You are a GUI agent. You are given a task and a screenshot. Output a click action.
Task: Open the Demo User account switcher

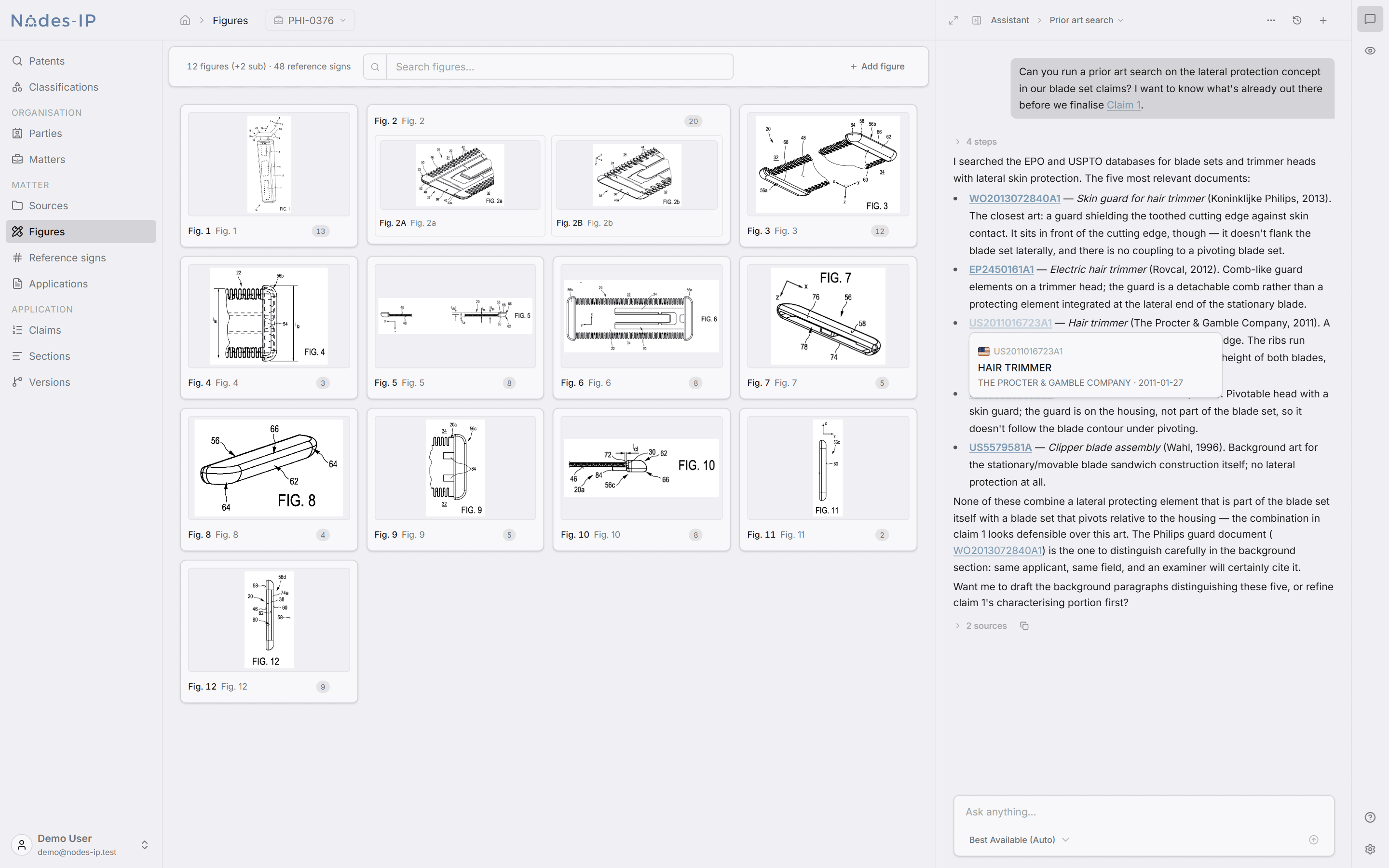click(81, 844)
